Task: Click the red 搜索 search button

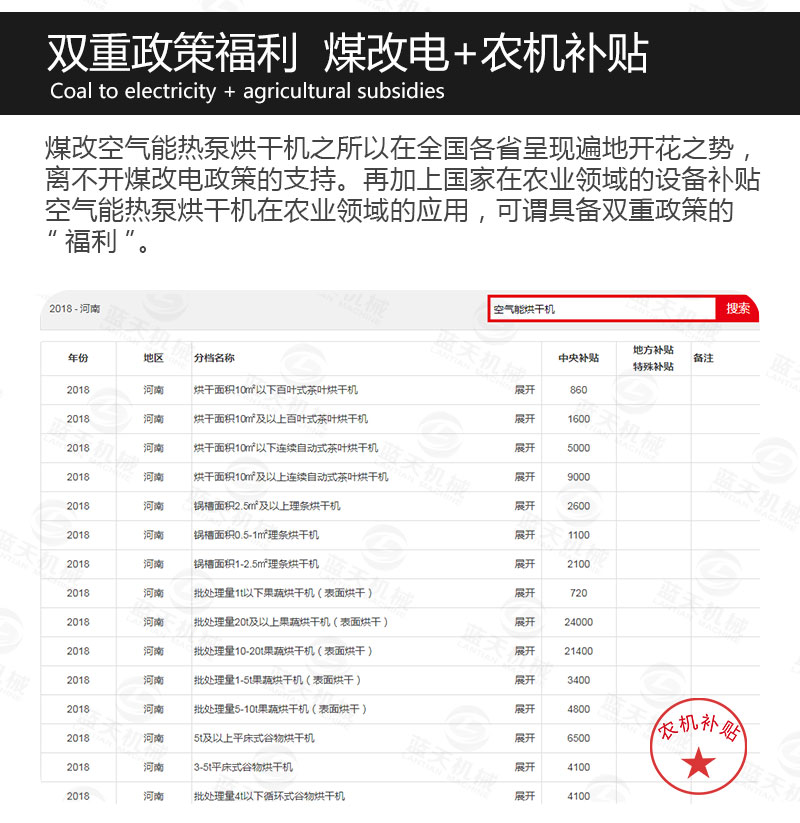Action: pos(738,309)
